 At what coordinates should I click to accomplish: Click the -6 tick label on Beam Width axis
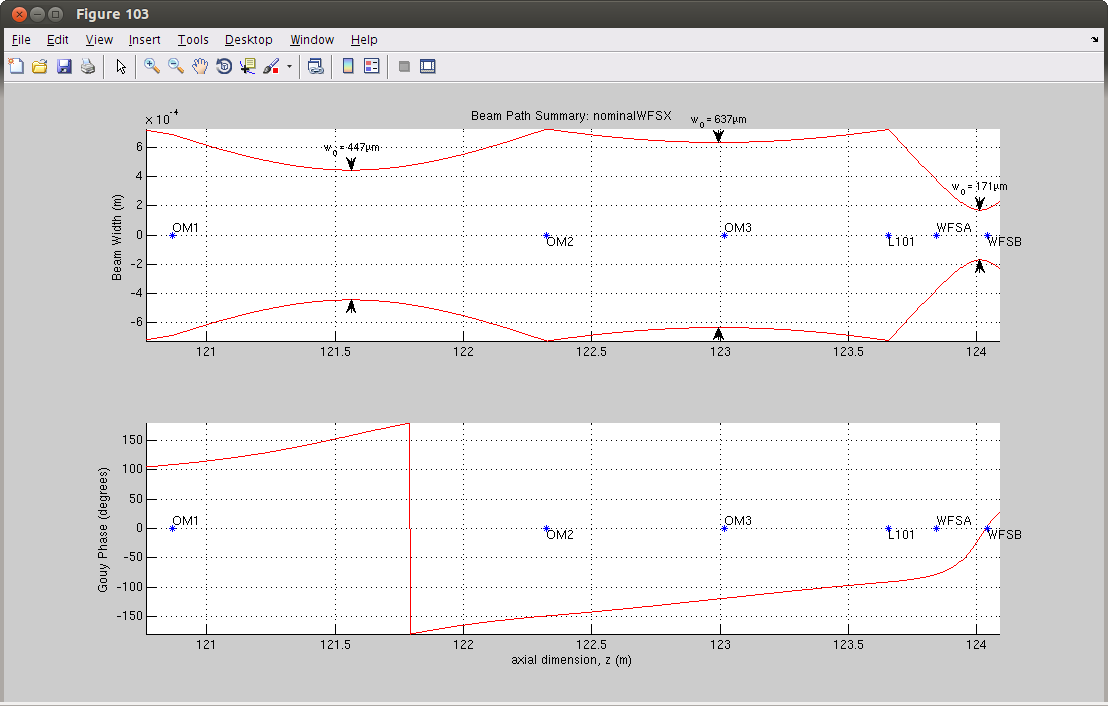coord(135,322)
